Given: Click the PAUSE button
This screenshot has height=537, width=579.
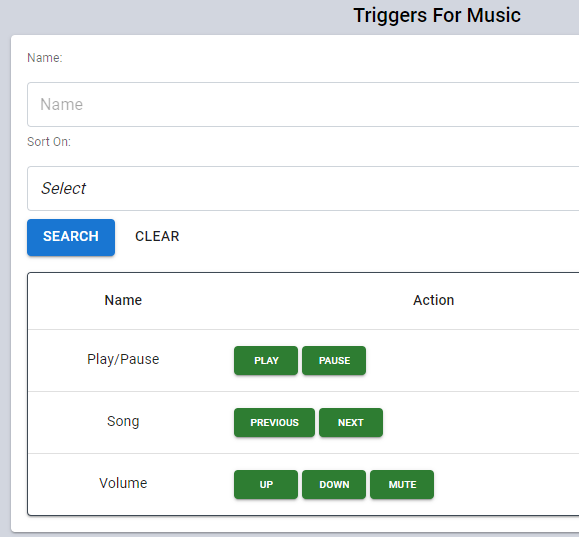Looking at the screenshot, I should pyautogui.click(x=334, y=360).
